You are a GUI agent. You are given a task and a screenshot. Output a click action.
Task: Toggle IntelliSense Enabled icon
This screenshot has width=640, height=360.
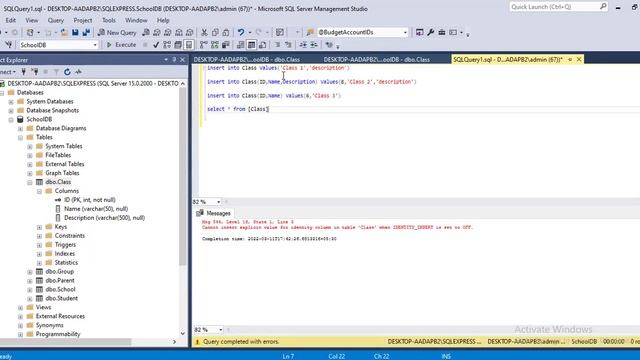[189, 45]
